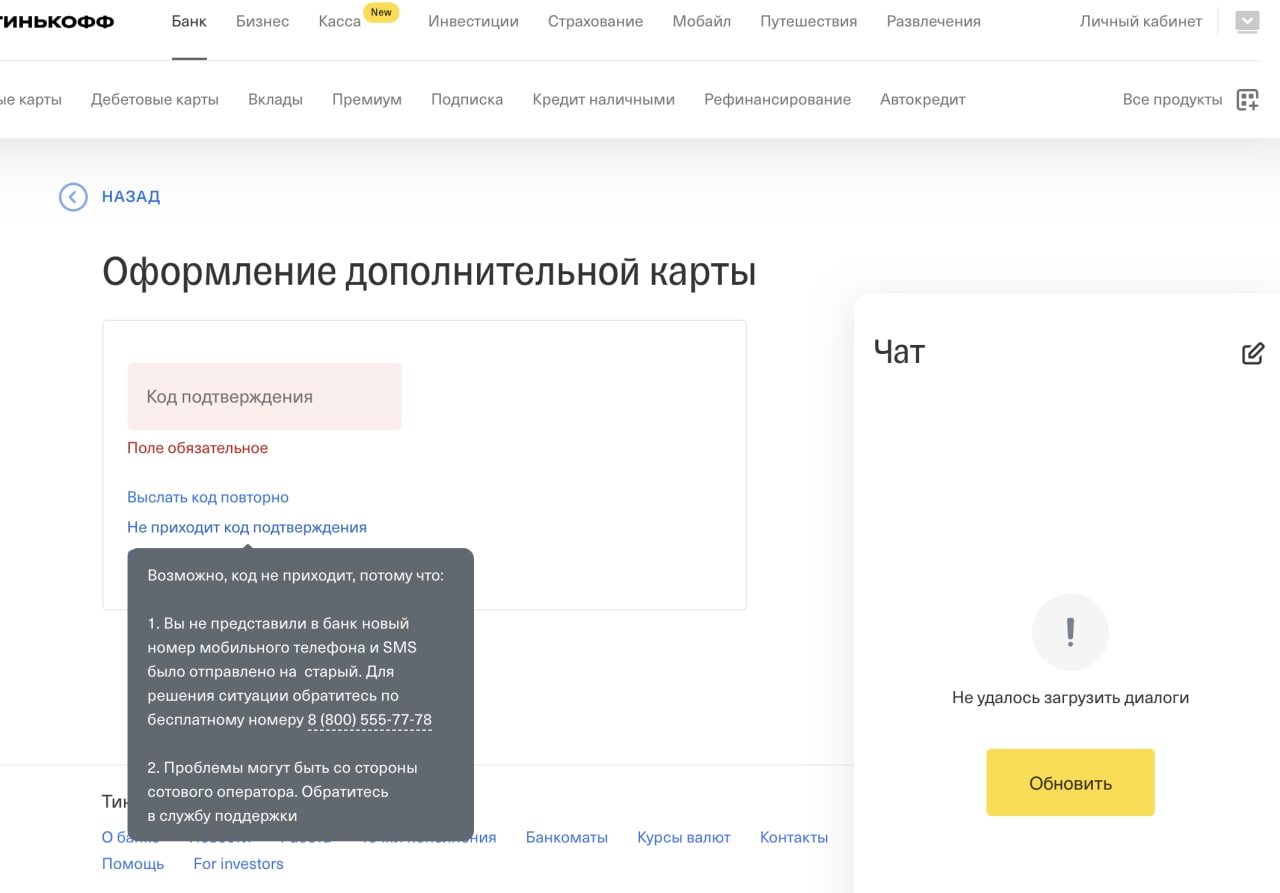Switch to the Бизнес section tab
The image size is (1280, 893).
pyautogui.click(x=263, y=21)
